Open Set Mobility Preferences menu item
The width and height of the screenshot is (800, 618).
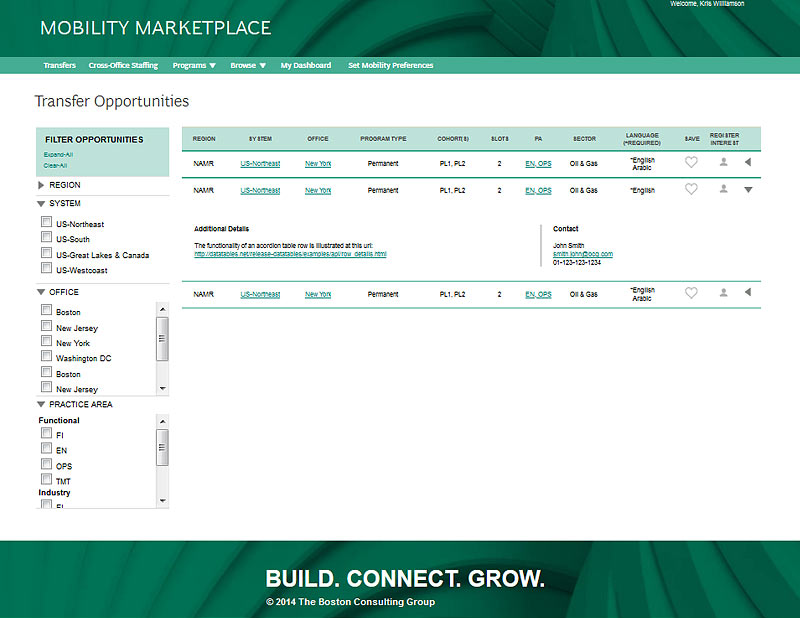coord(390,66)
